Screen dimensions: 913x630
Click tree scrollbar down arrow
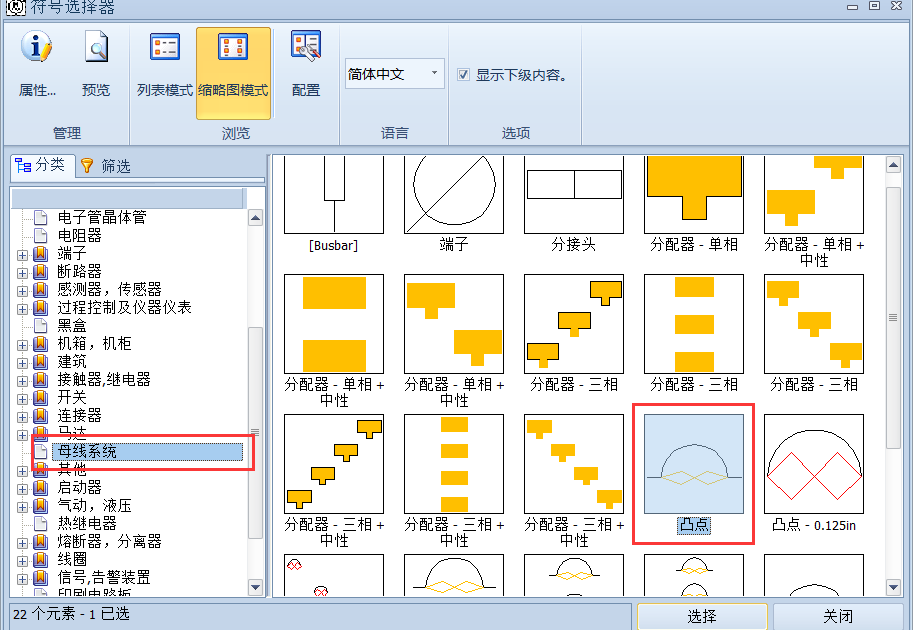(255, 587)
